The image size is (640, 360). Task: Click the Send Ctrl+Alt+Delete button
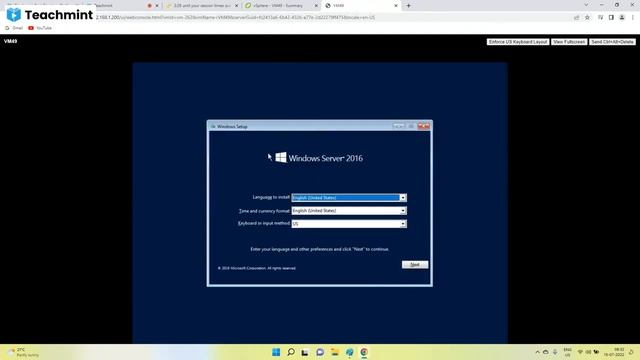click(612, 42)
